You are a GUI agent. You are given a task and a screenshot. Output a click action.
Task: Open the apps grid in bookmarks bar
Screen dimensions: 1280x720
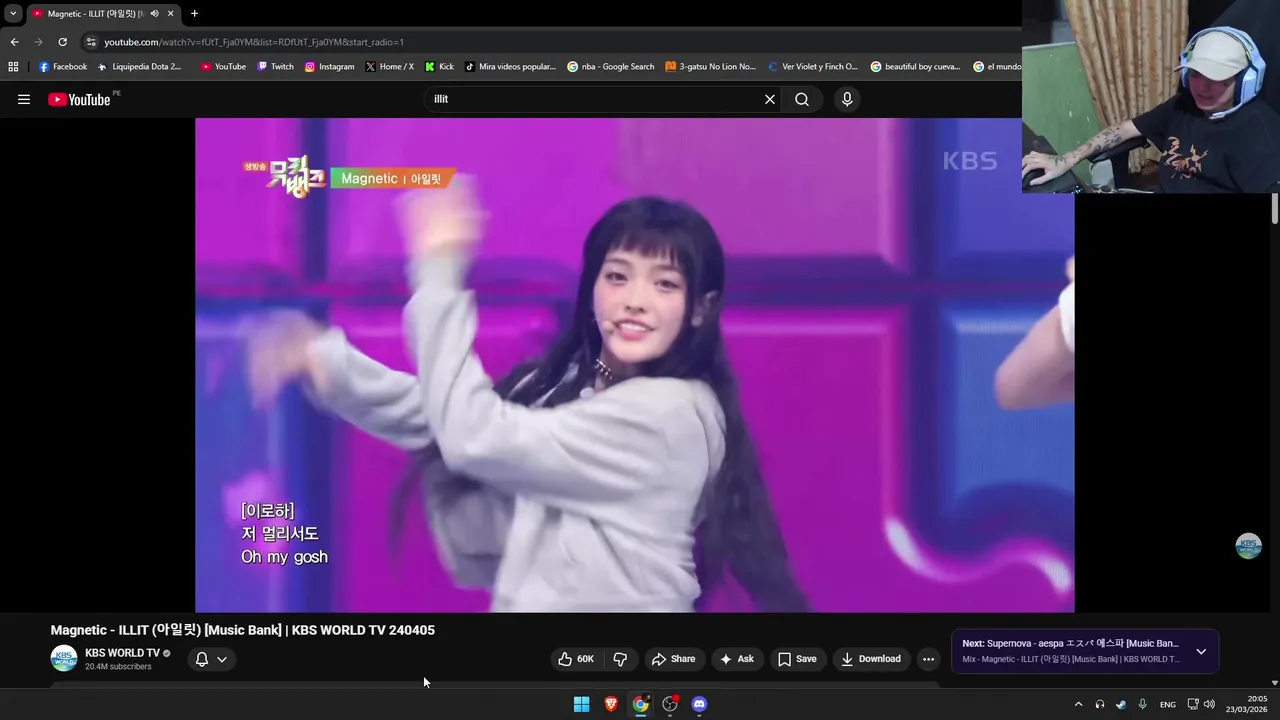click(x=13, y=67)
